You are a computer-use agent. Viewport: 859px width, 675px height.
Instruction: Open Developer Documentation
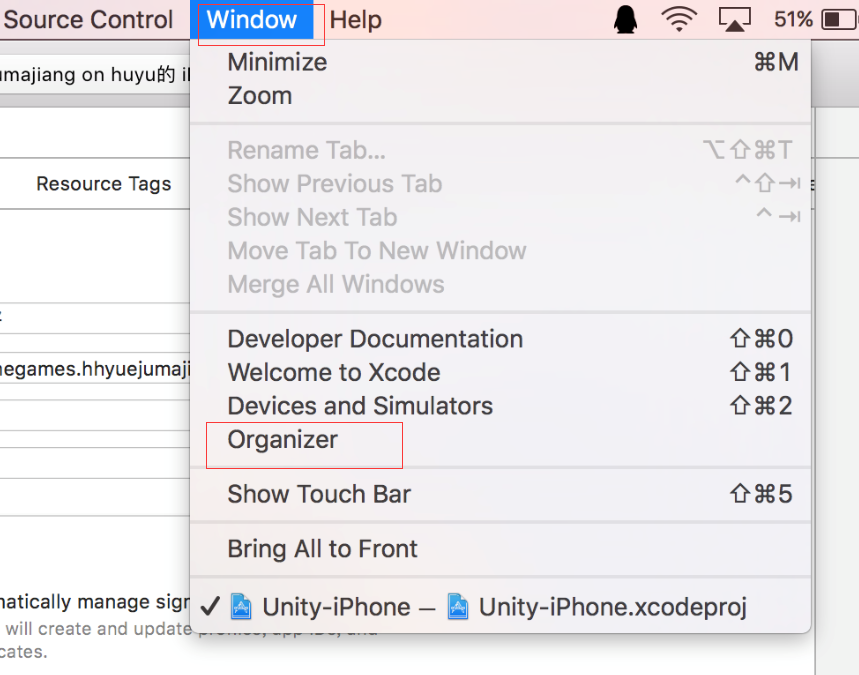tap(375, 339)
